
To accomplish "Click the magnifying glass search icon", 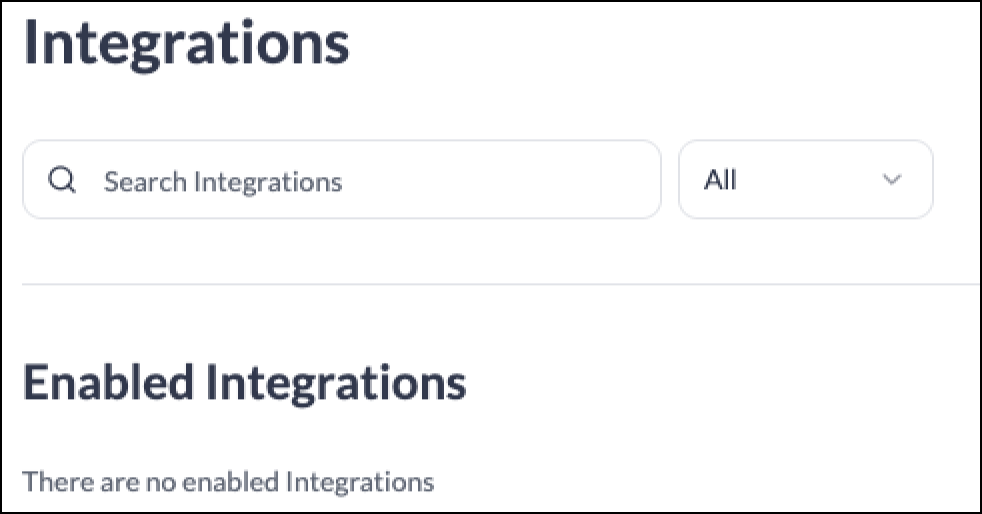I will 62,180.
